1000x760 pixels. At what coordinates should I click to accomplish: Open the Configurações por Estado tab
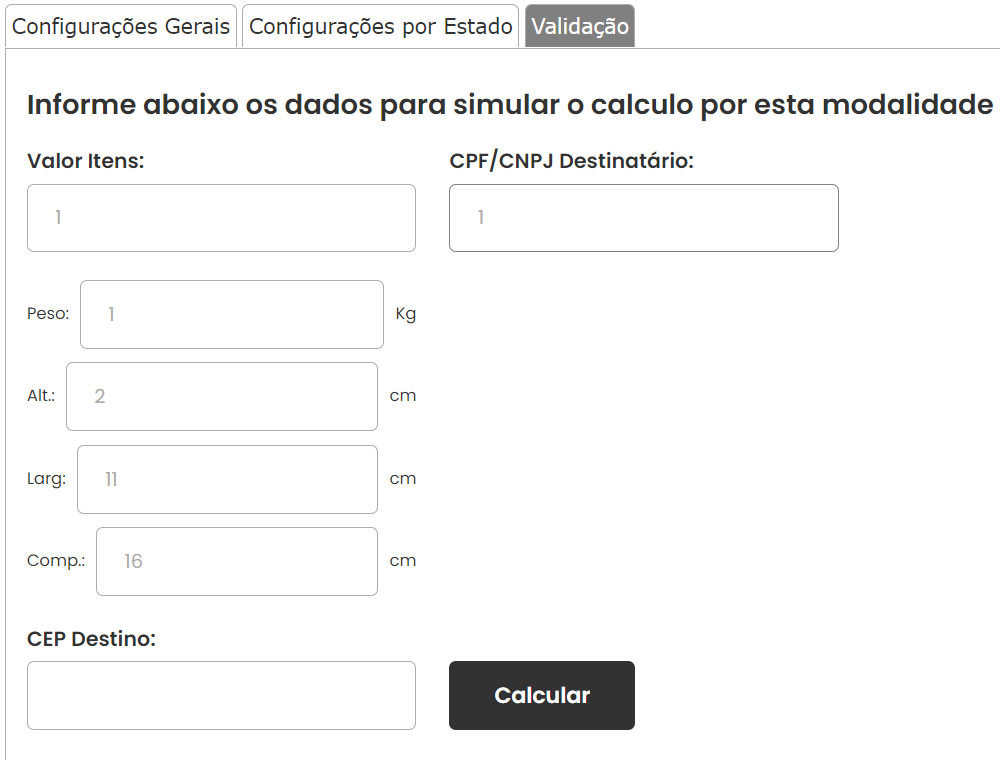point(380,26)
